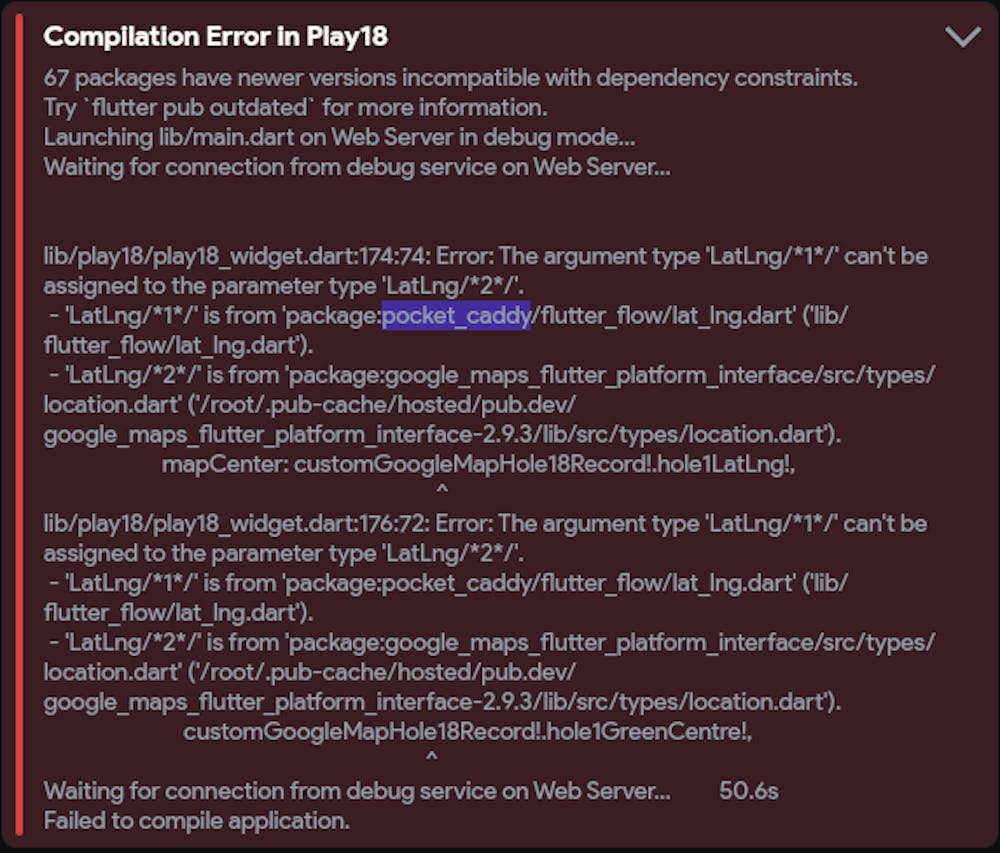Click first google_maps_flutter_platform_interface-2.9.3 path line
The image size is (1000, 853).
pyautogui.click(x=442, y=435)
